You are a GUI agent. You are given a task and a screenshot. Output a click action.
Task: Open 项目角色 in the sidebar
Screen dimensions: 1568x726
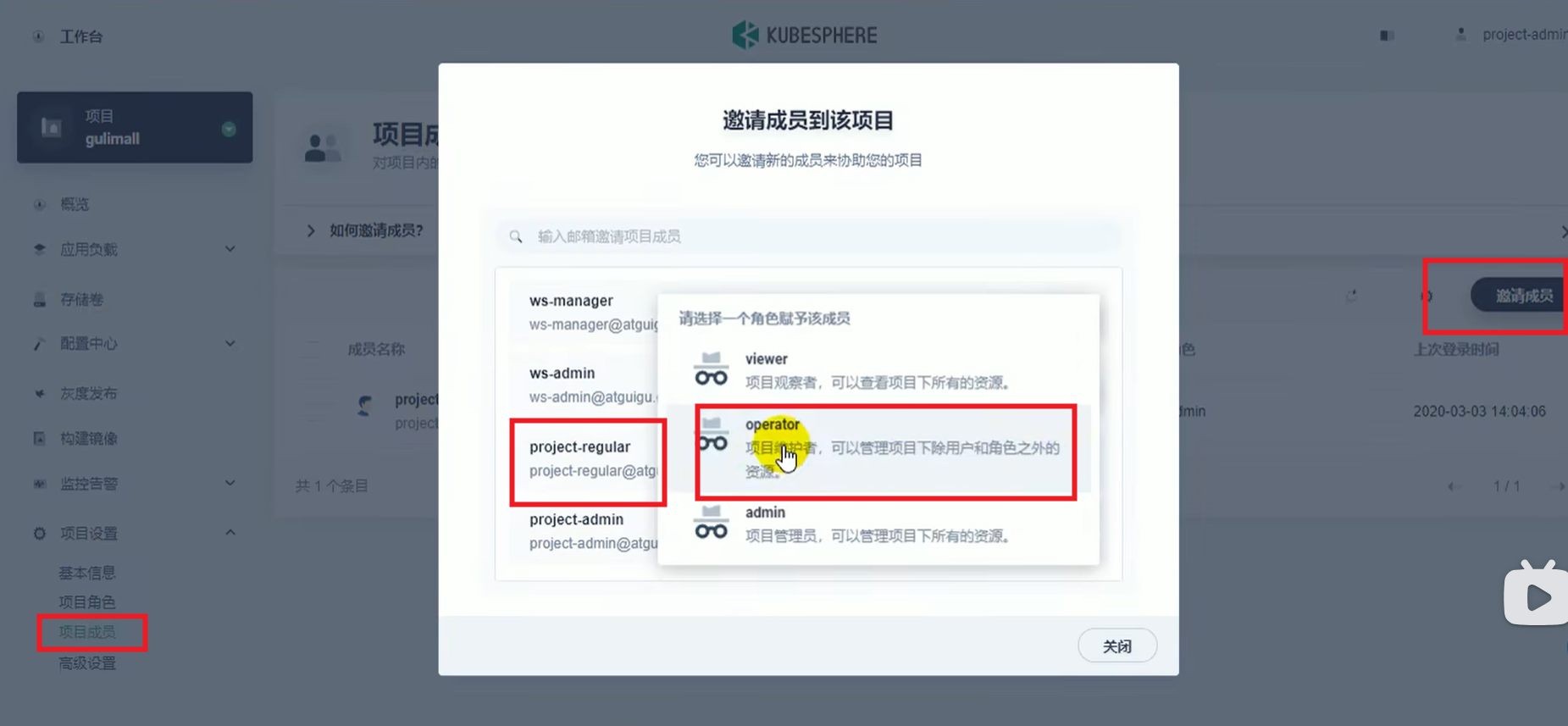pos(87,602)
